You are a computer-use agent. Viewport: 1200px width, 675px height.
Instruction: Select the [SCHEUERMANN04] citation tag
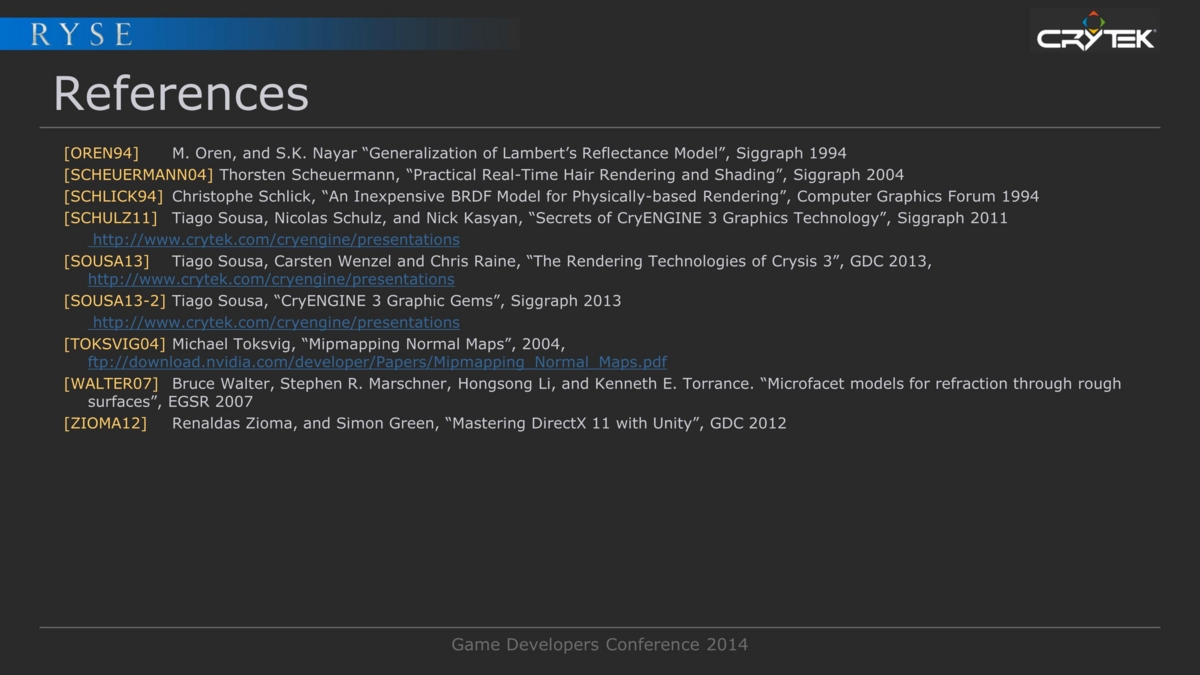[138, 175]
